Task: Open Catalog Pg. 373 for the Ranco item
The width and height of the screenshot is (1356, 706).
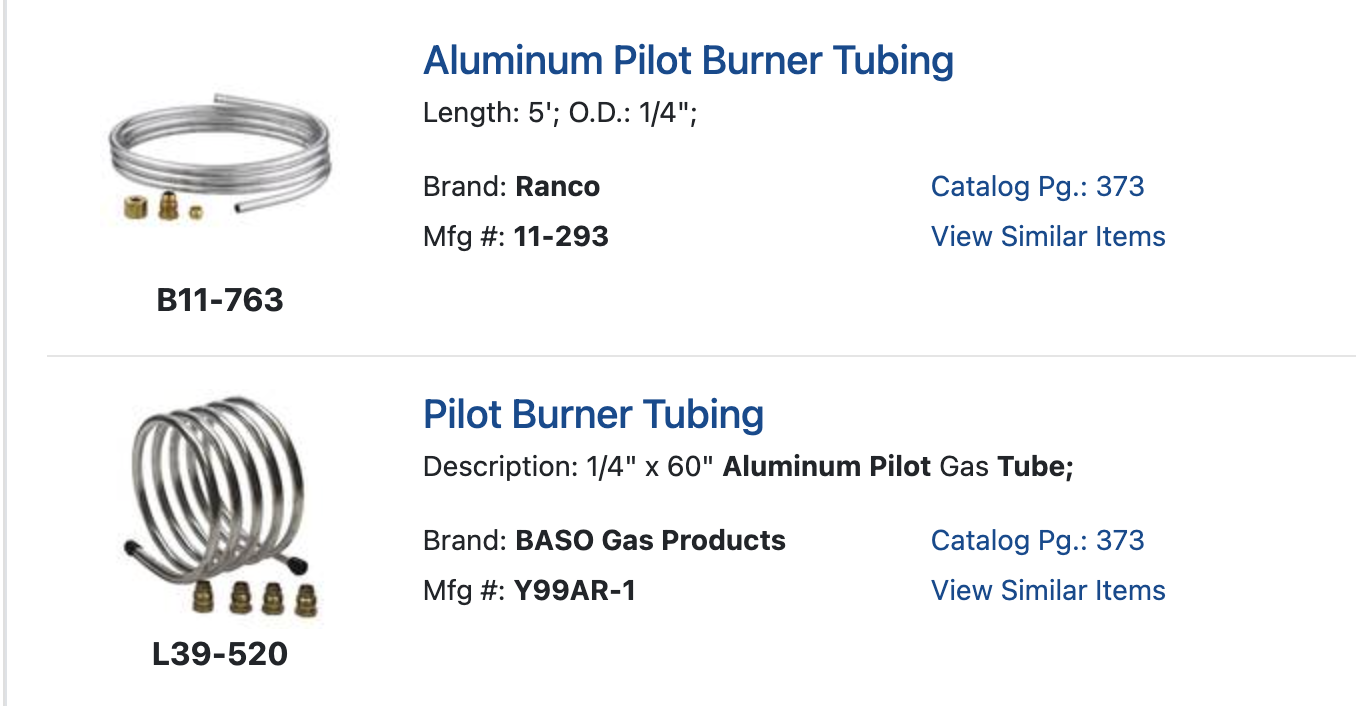Action: 1037,187
